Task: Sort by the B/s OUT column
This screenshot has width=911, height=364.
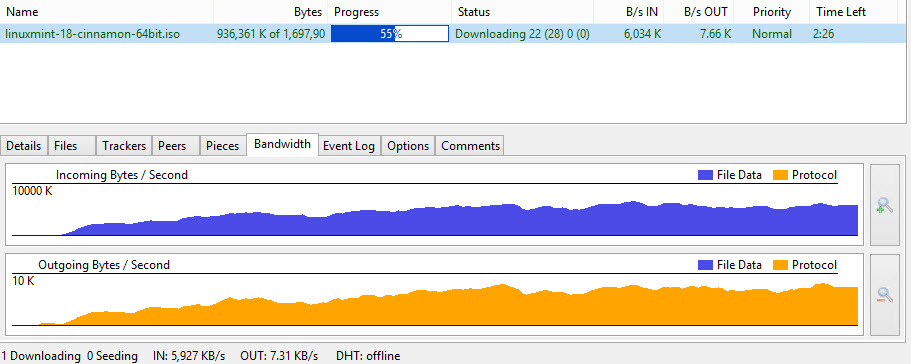Action: [699, 12]
